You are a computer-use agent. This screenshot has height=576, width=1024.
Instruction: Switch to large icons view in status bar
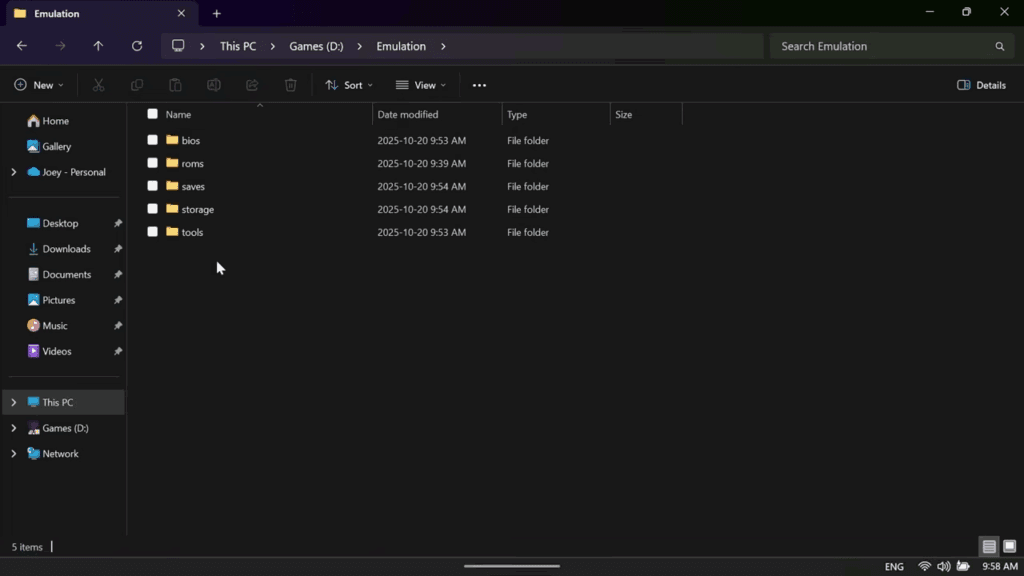click(1009, 547)
